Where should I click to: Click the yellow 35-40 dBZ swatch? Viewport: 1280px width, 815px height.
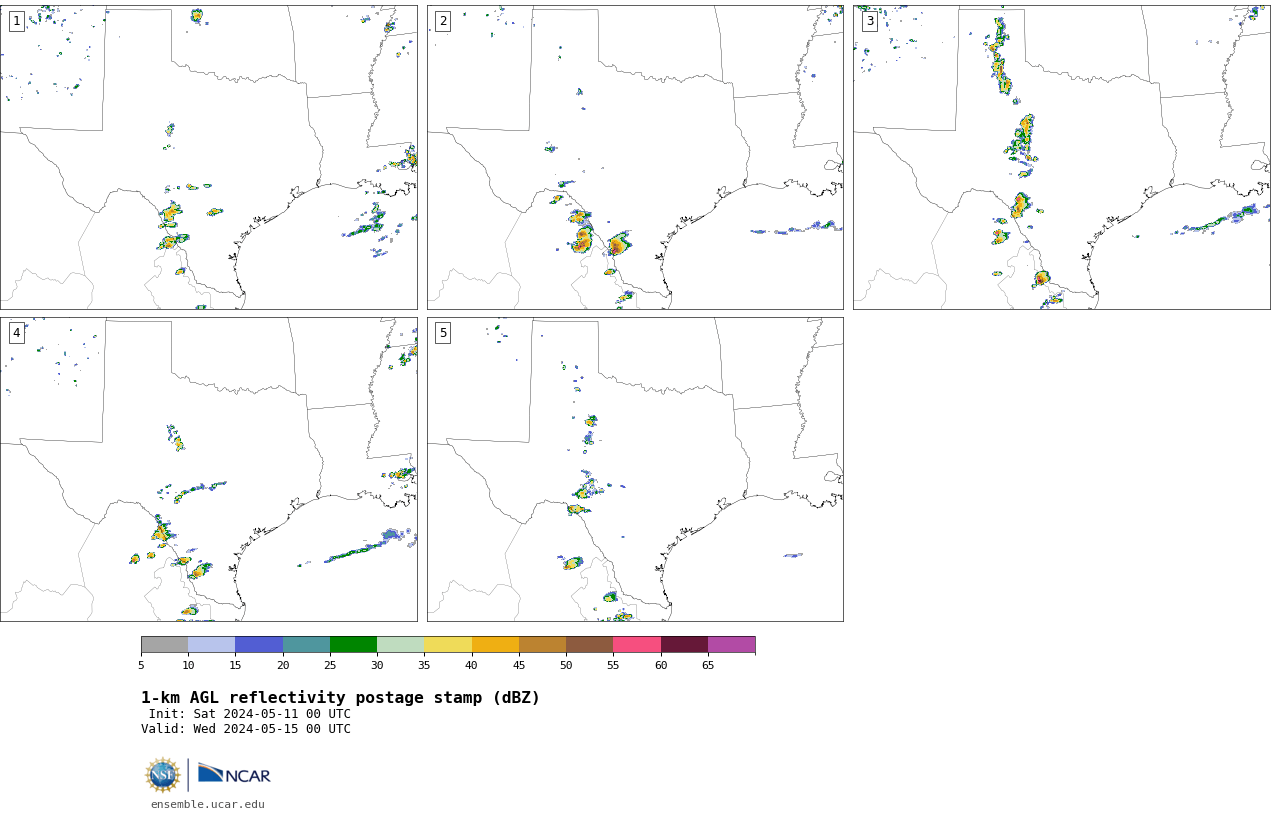[x=448, y=644]
